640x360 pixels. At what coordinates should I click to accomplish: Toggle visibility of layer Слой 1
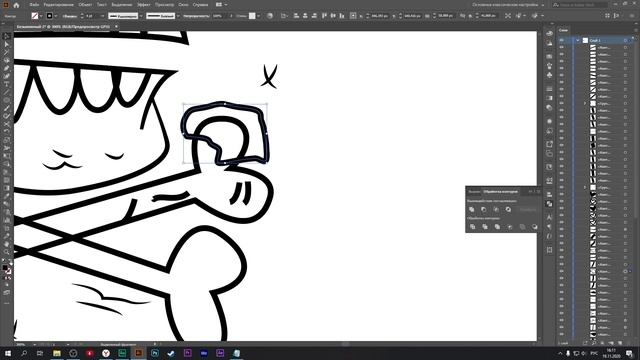[x=562, y=40]
